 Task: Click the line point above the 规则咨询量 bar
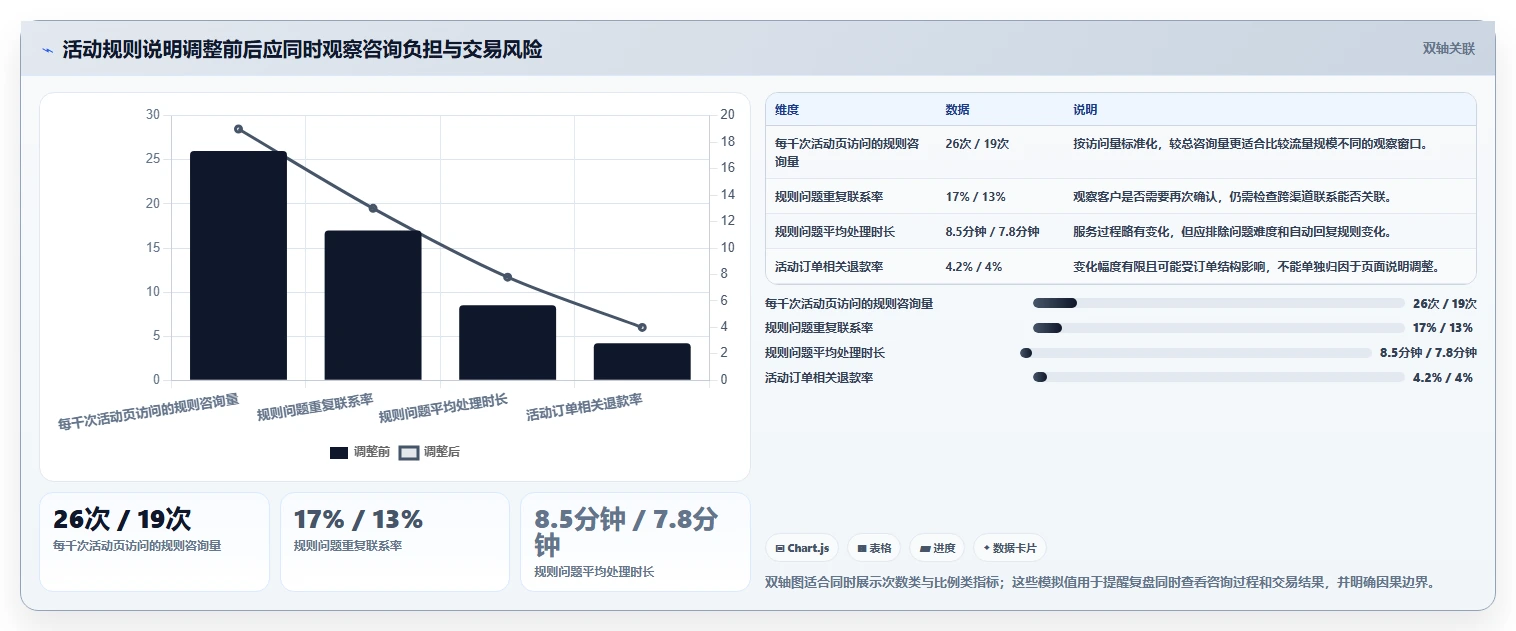point(238,129)
